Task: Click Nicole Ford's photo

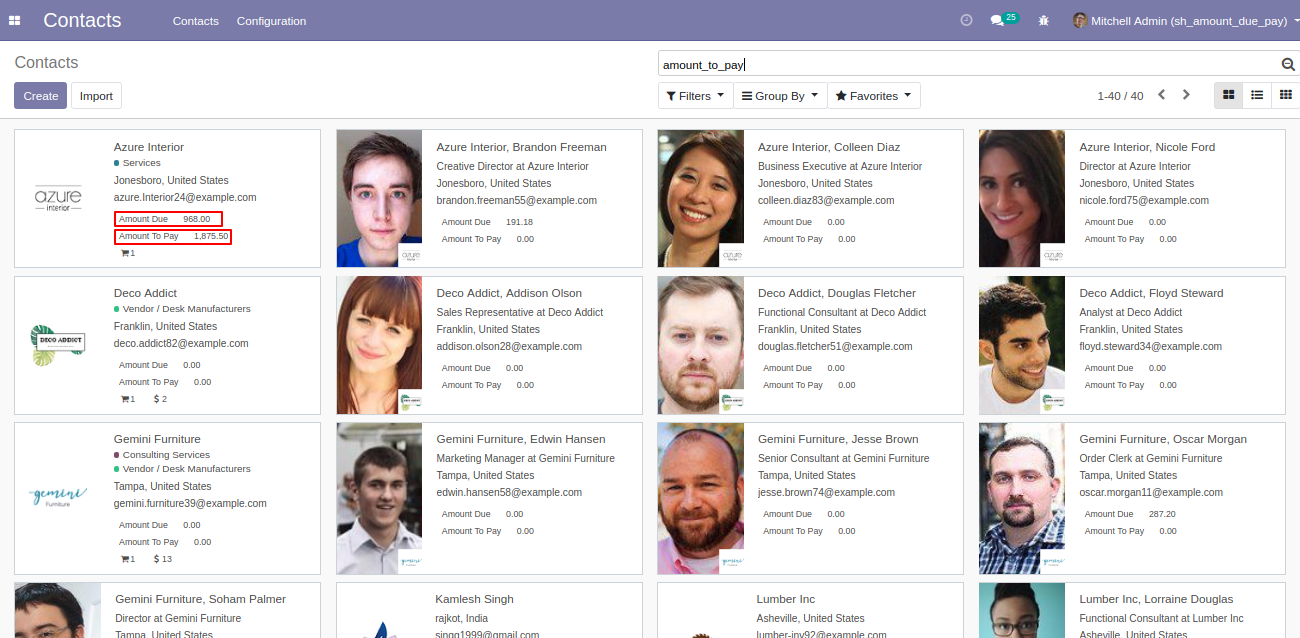Action: tap(1022, 198)
